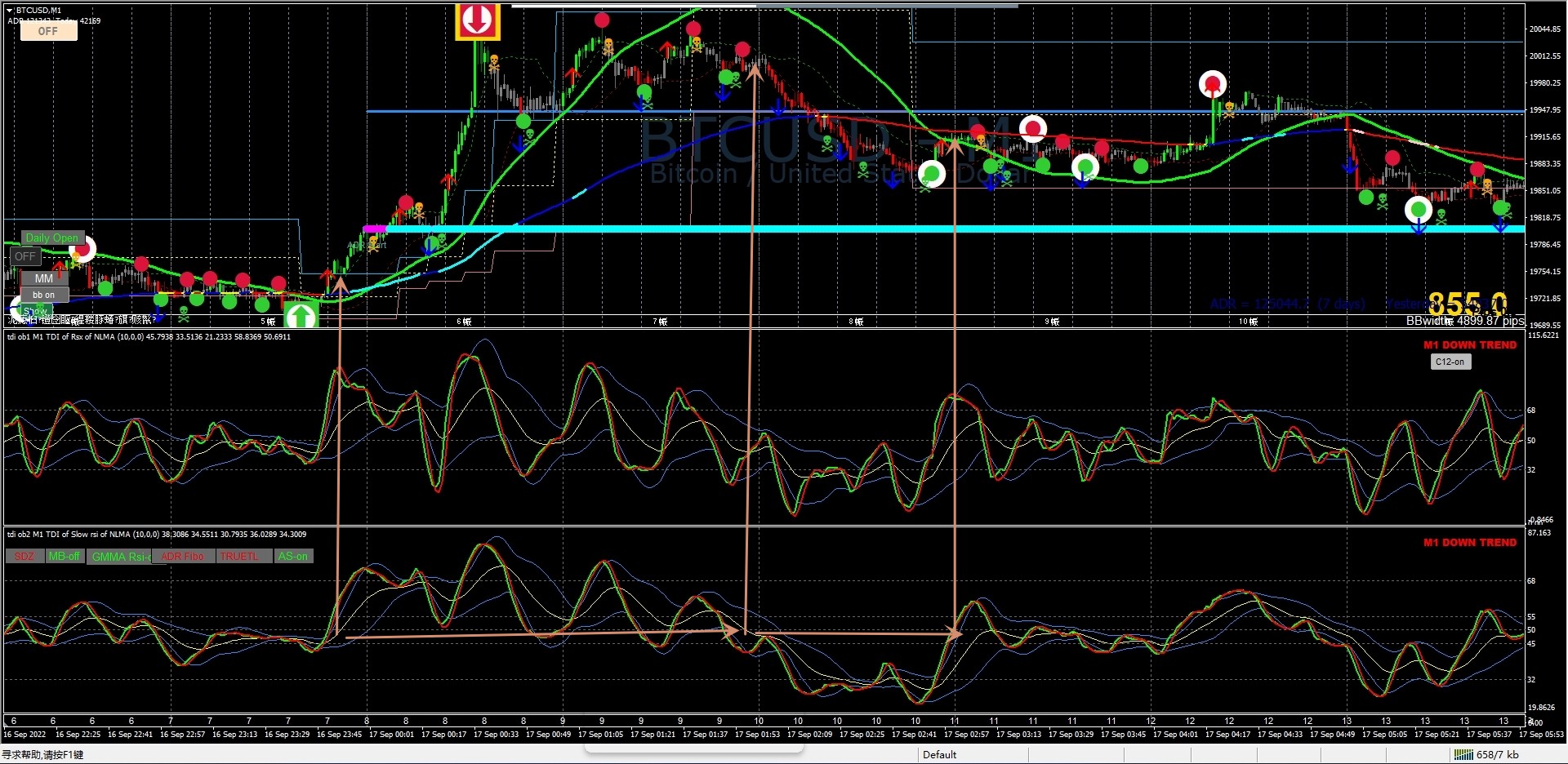Click the 115.6221 indicator scale value

click(1543, 335)
